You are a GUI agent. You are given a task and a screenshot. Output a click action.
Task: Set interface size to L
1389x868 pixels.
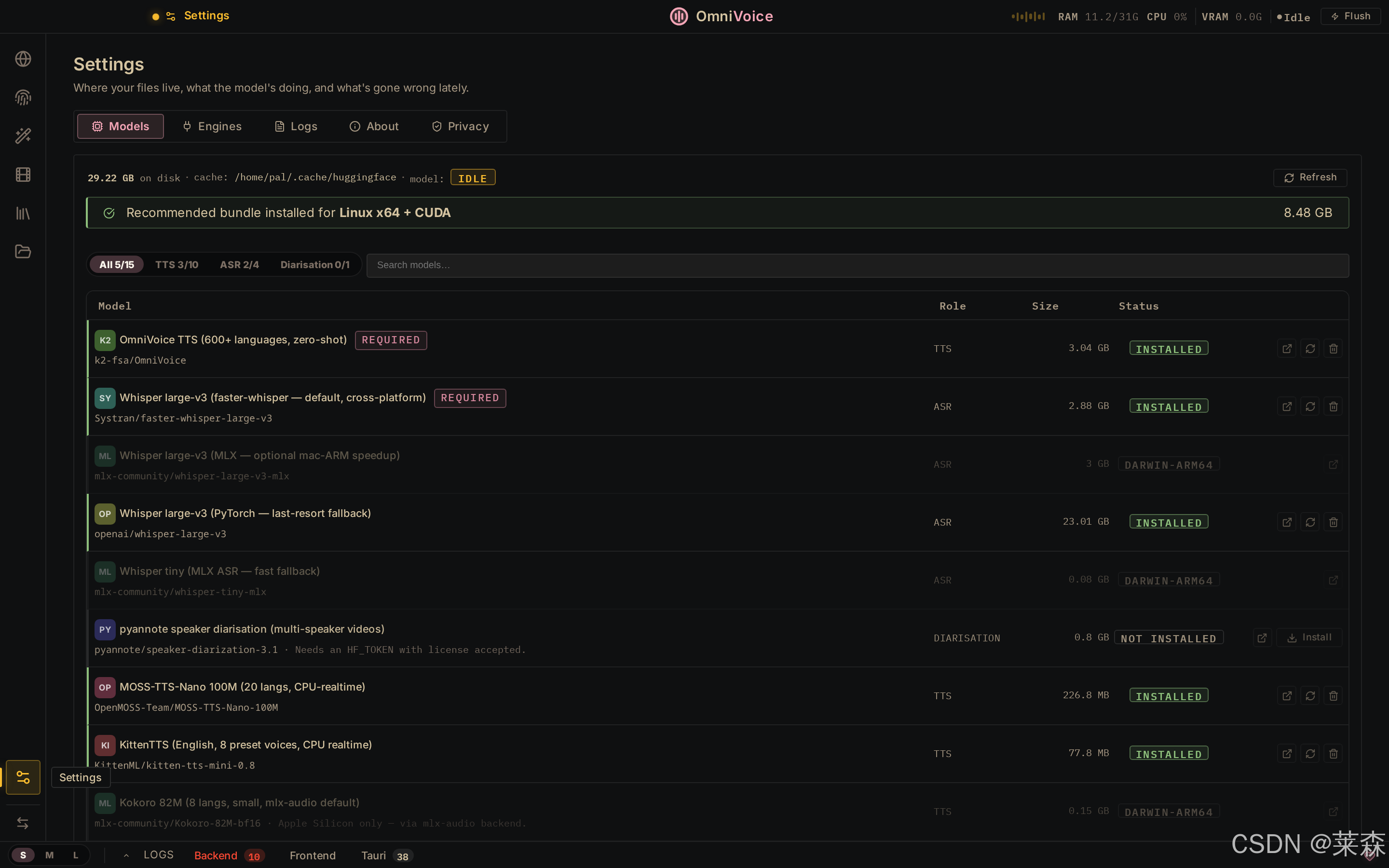(76, 855)
